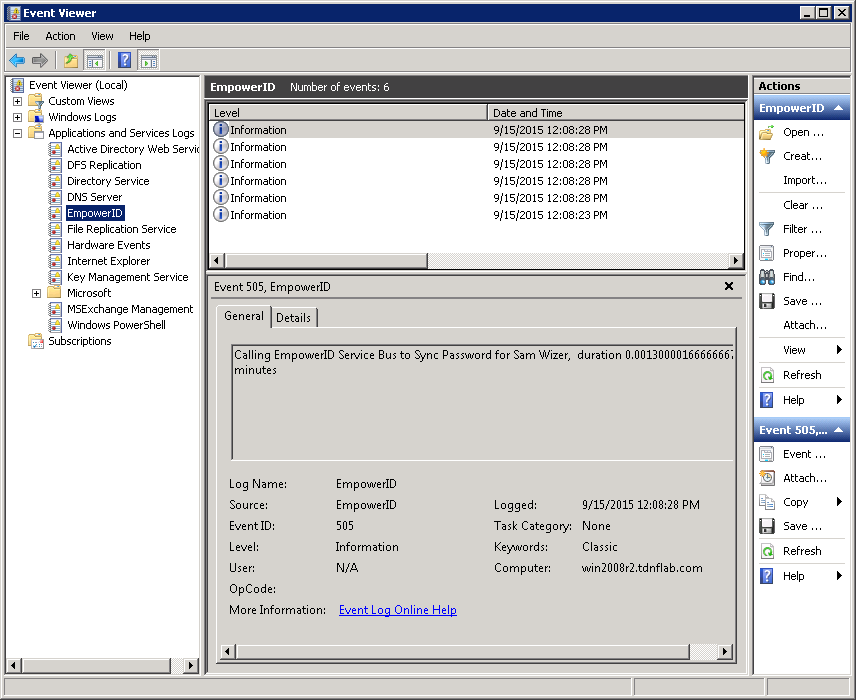Click the Back arrow toolbar icon
856x700 pixels.
click(x=17, y=61)
